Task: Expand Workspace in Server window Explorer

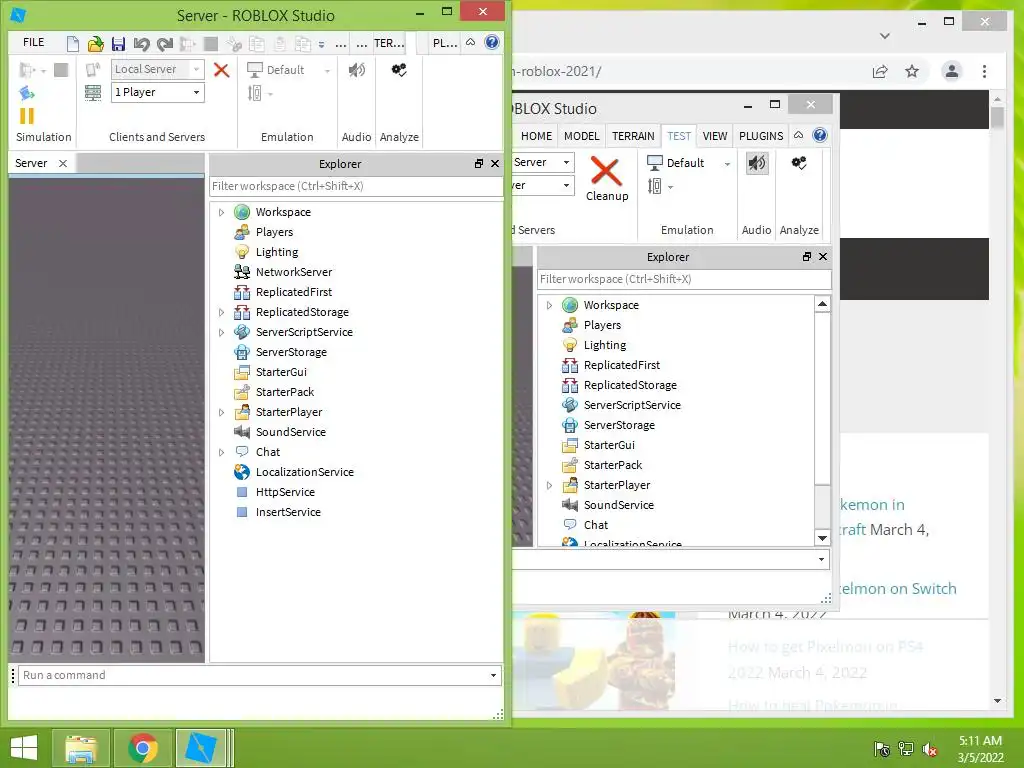Action: click(x=221, y=212)
